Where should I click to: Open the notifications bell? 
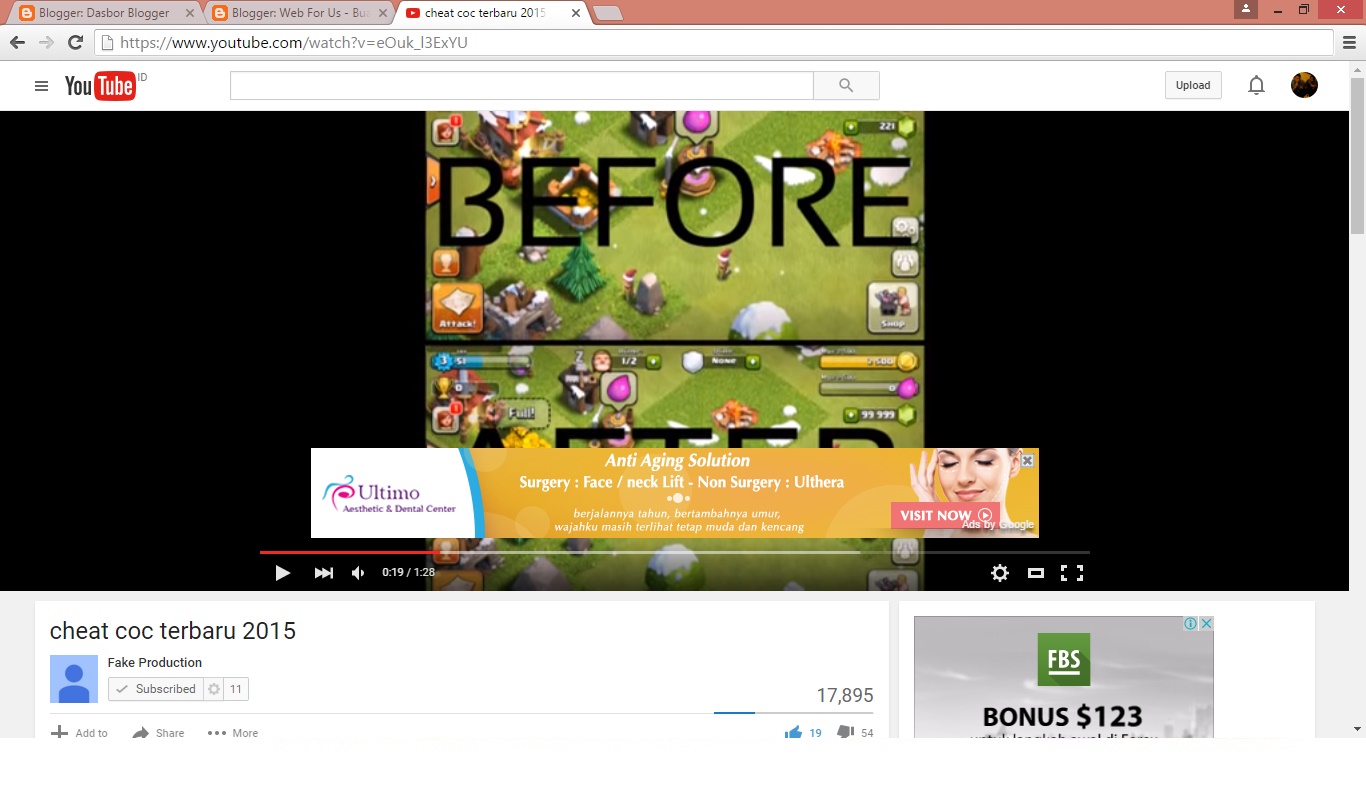1256,86
